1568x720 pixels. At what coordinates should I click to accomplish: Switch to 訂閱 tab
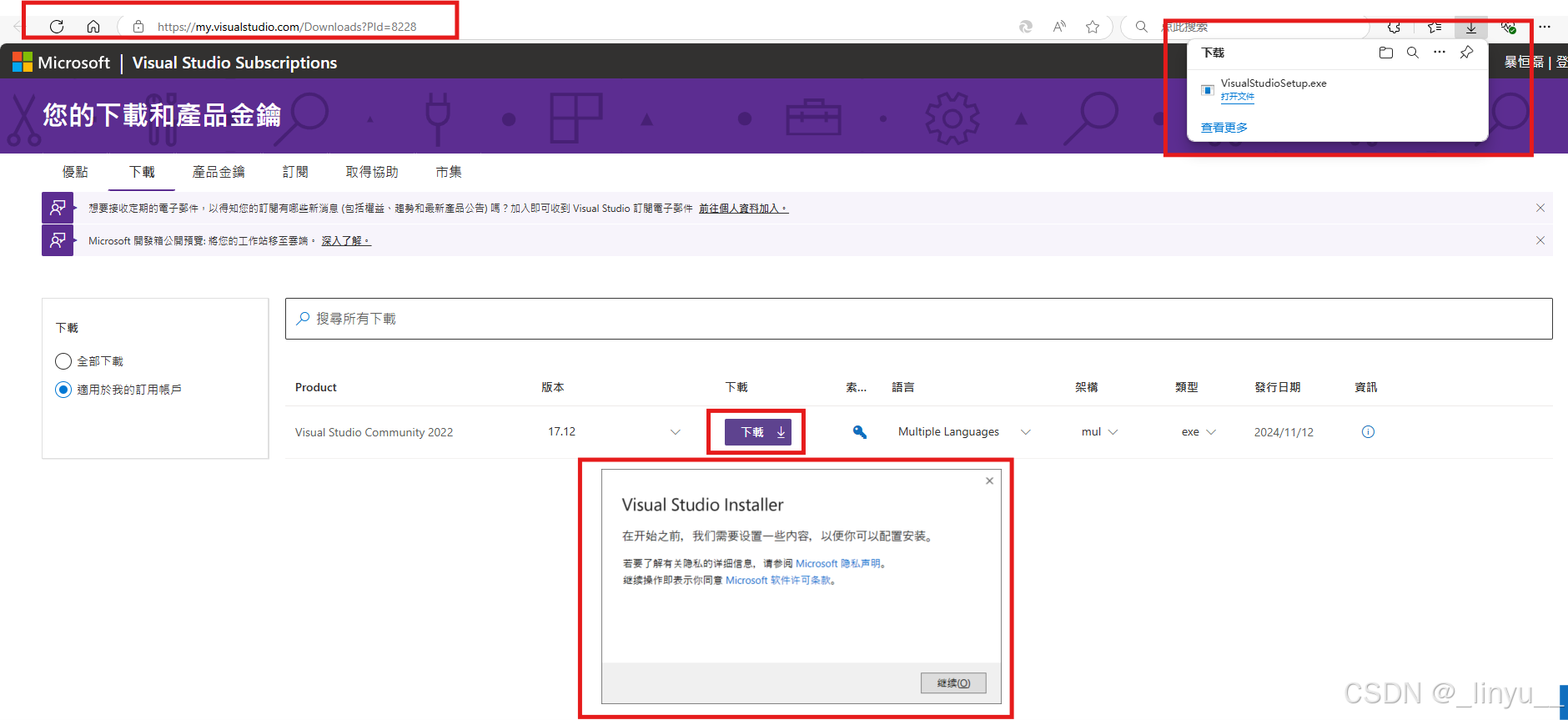pos(295,172)
